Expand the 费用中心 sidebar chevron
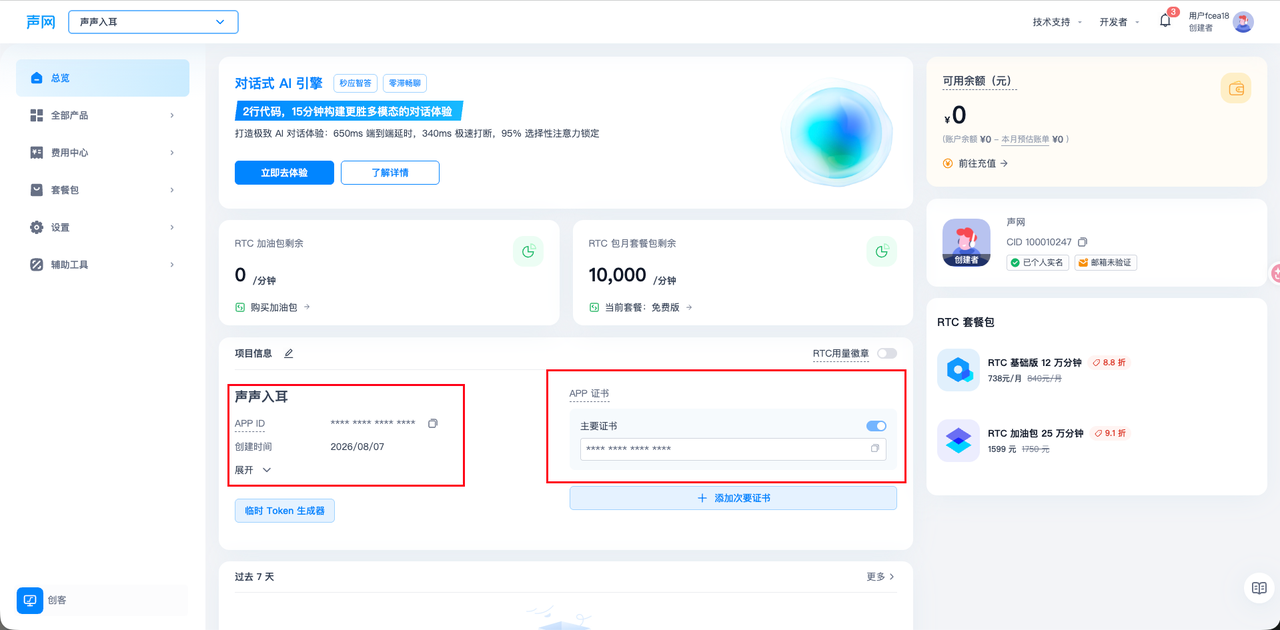The image size is (1280, 630). coord(172,153)
